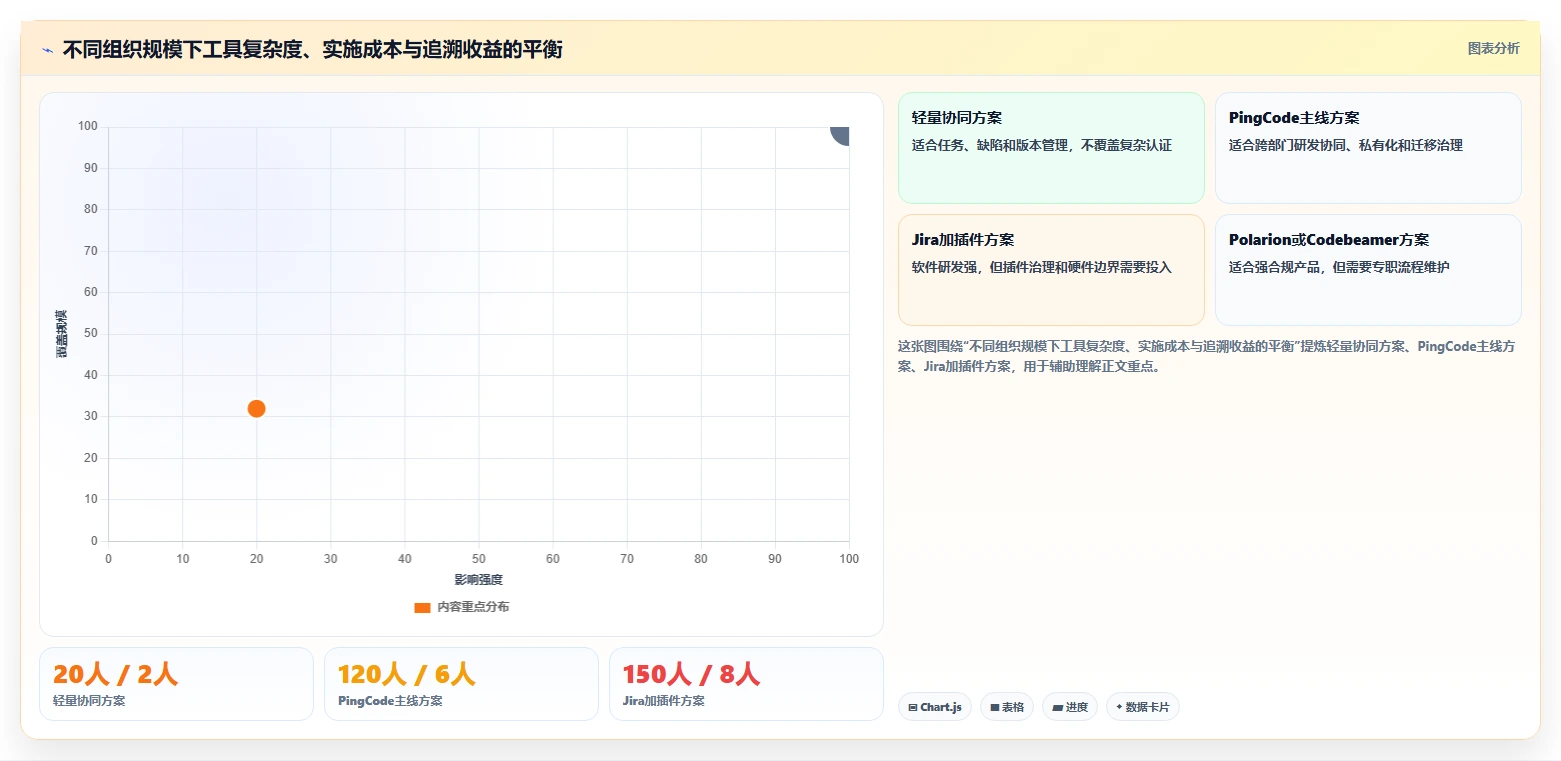This screenshot has height=761, width=1561.
Task: Click the 内容重点分布 legend label
Action: 473,607
